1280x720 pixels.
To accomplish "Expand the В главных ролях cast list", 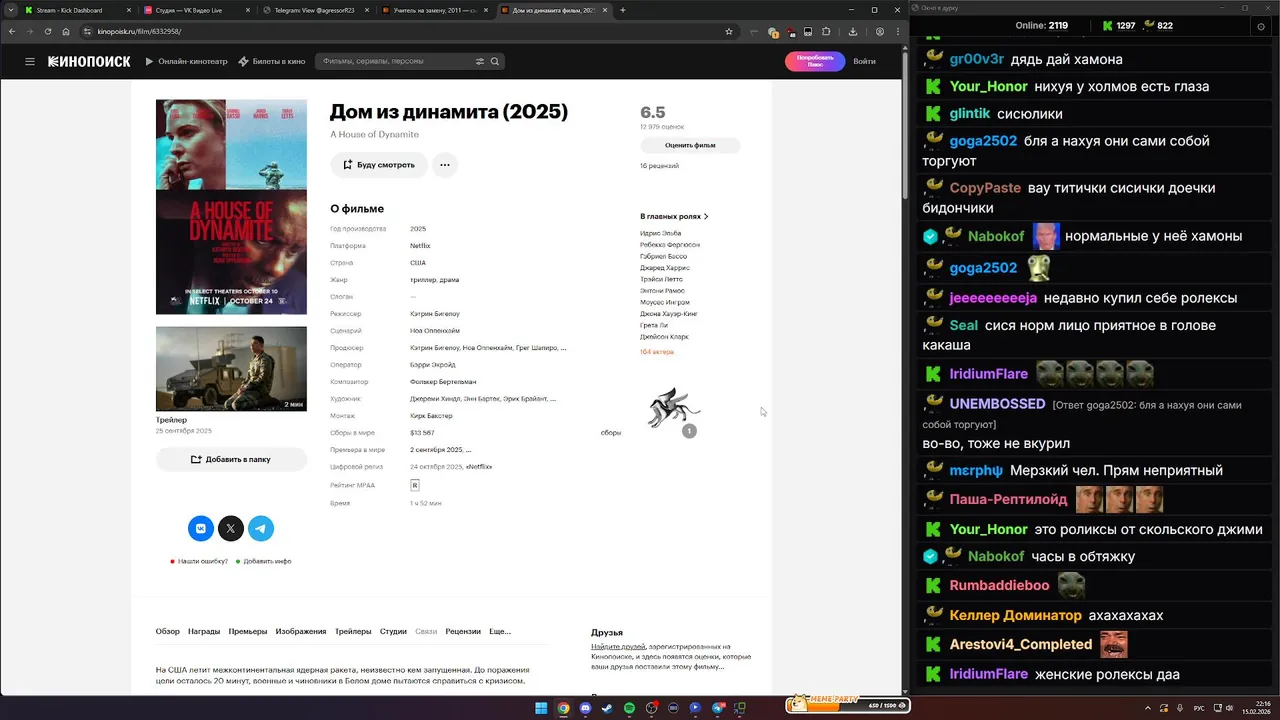I will coord(674,216).
